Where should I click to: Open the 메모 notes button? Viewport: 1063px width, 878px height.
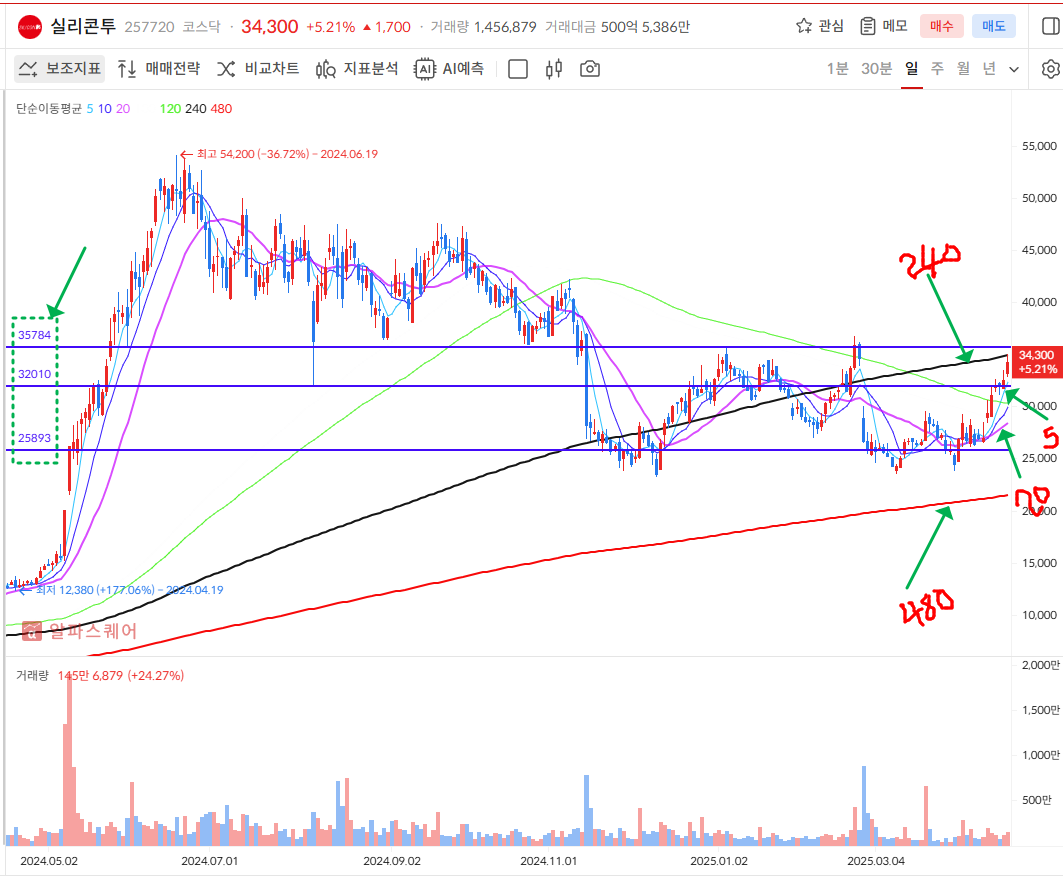click(x=883, y=26)
